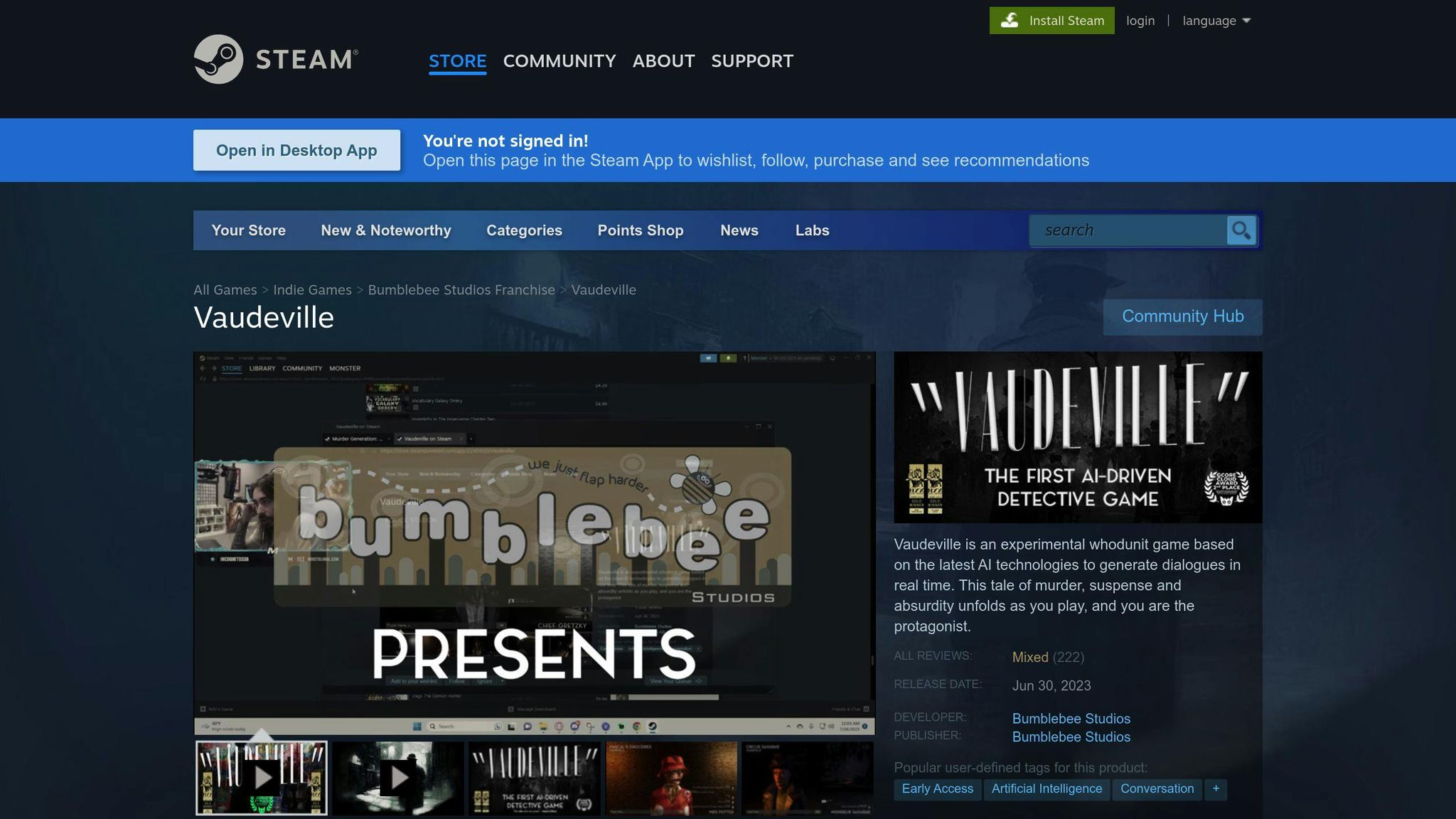The width and height of the screenshot is (1456, 819).
Task: Click the Bumblebee Studios developer link
Action: (1071, 719)
